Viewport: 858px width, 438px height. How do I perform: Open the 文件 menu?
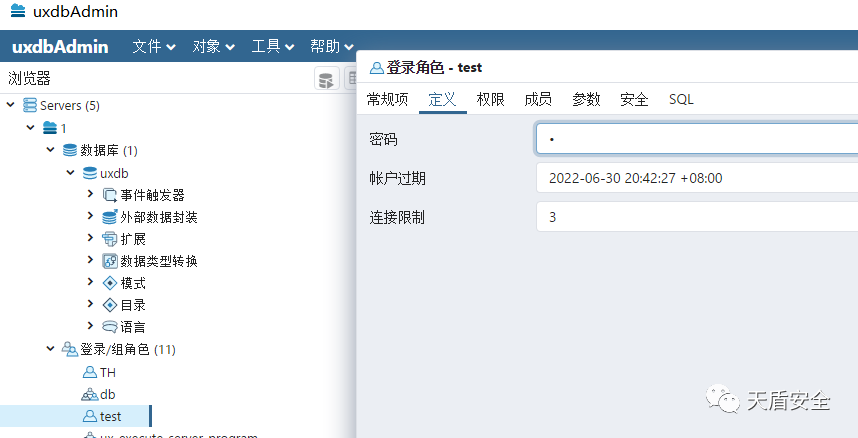click(x=154, y=46)
